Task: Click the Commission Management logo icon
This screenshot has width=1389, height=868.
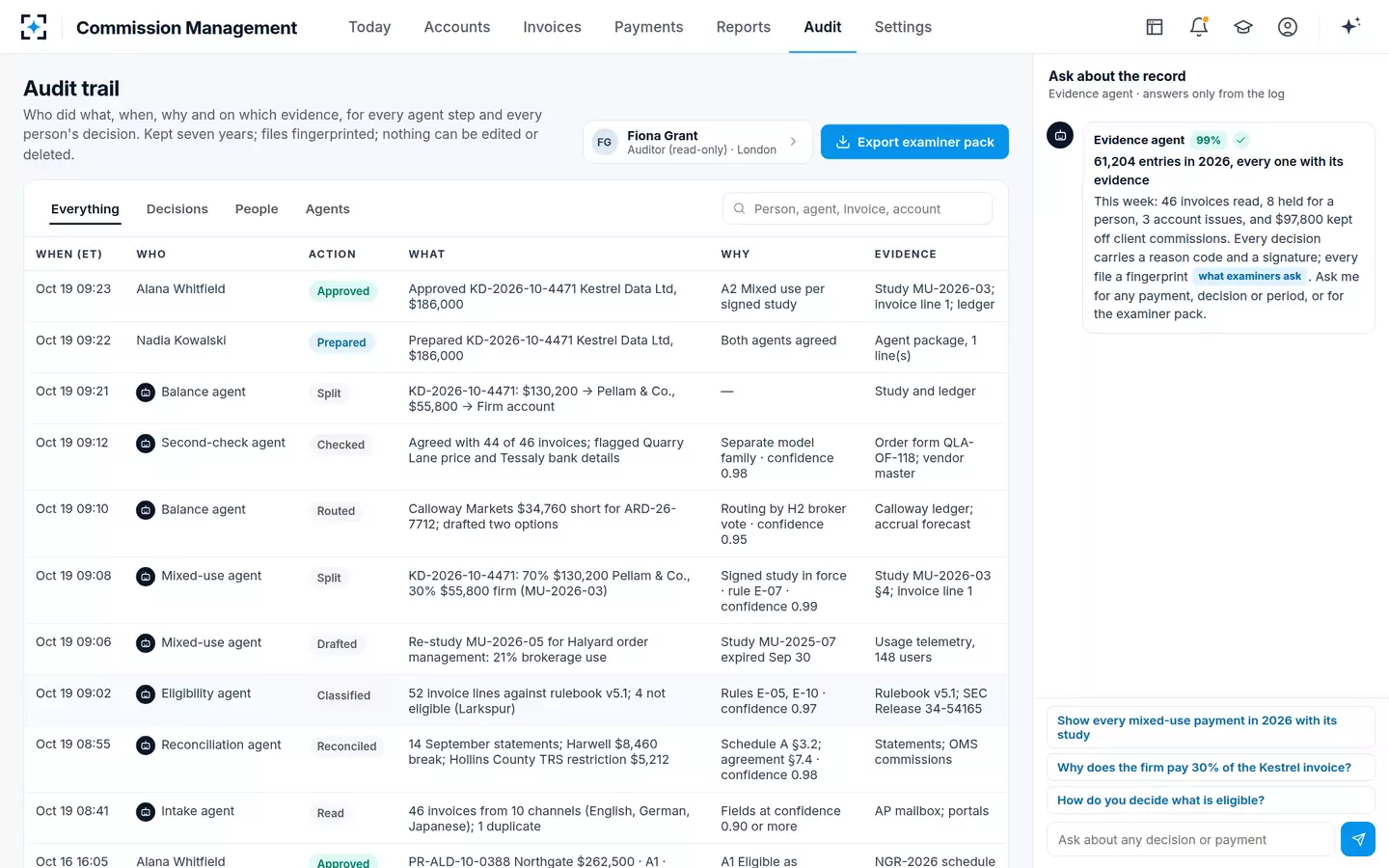Action: (34, 27)
